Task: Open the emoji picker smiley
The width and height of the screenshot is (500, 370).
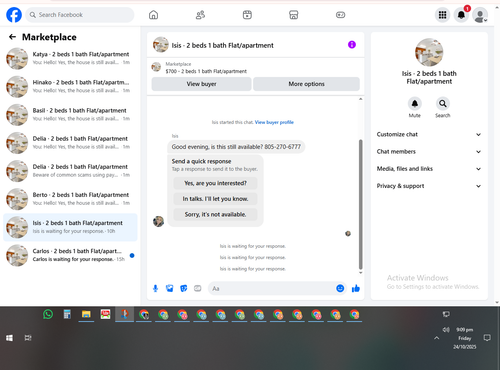Action: [x=340, y=288]
